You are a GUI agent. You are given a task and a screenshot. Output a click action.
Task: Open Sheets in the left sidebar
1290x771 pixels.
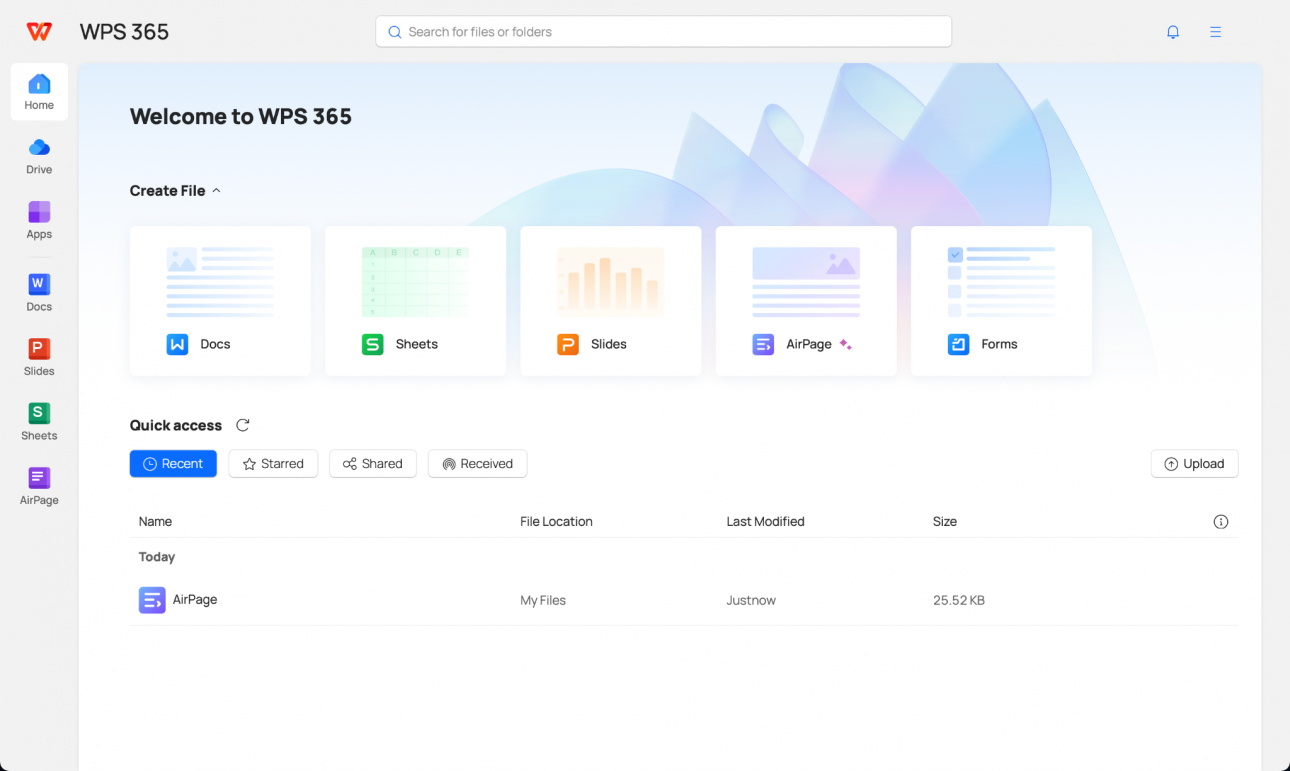(39, 422)
